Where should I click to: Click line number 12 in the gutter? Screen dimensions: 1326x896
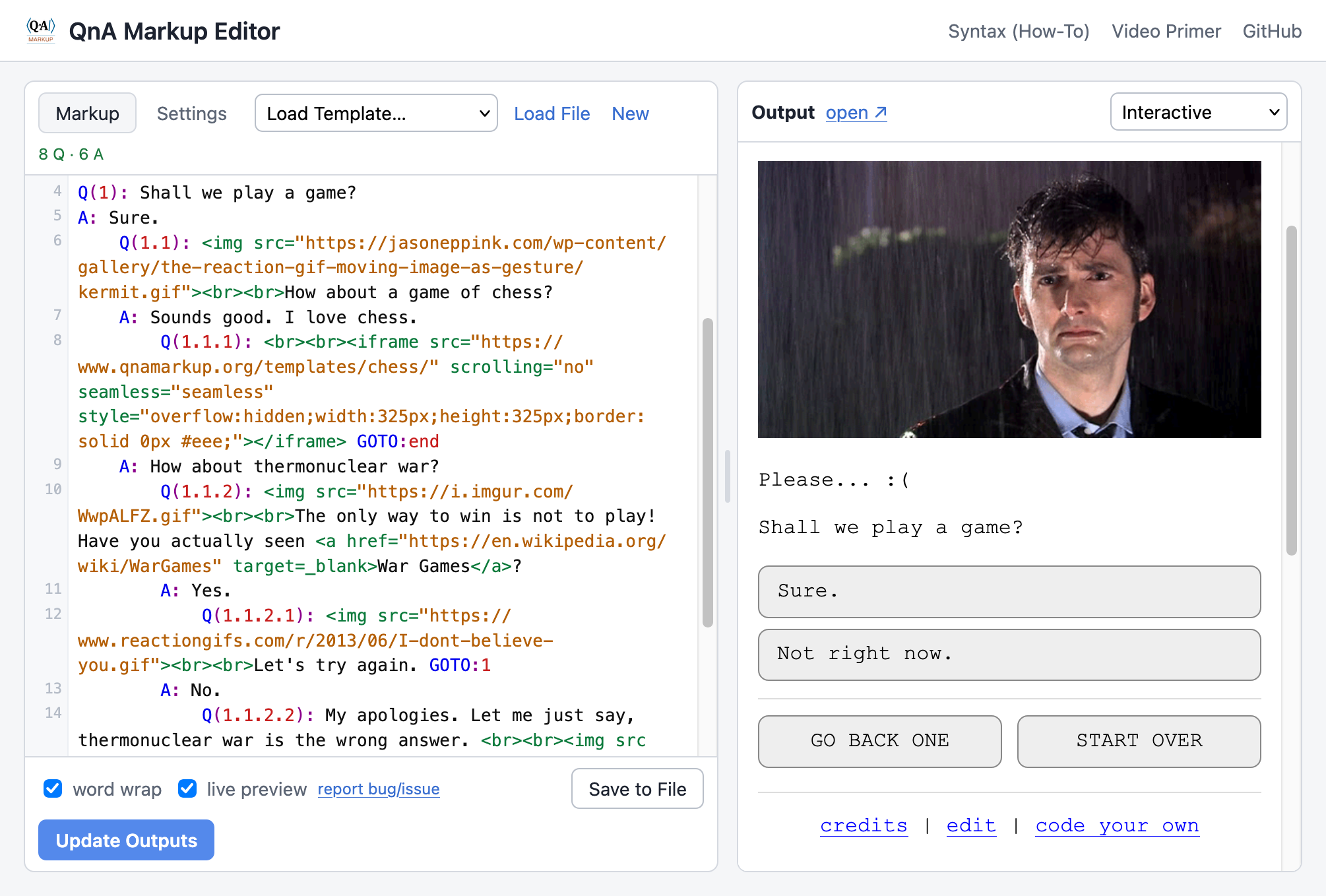[x=53, y=614]
